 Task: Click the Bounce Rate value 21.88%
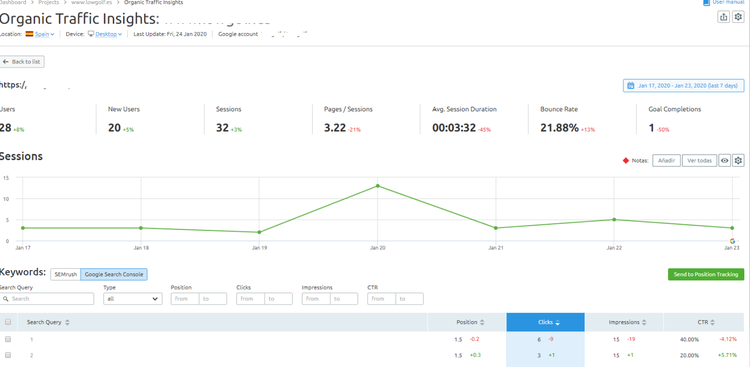point(559,128)
